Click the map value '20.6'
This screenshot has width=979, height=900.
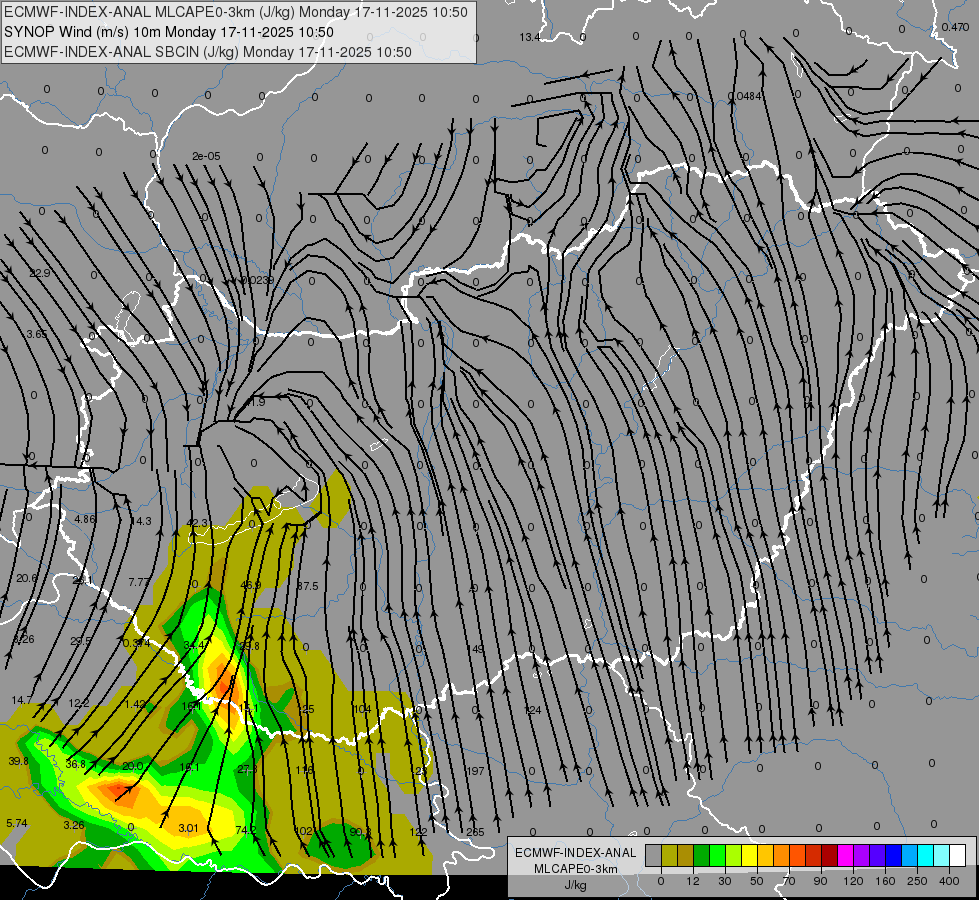[27, 578]
